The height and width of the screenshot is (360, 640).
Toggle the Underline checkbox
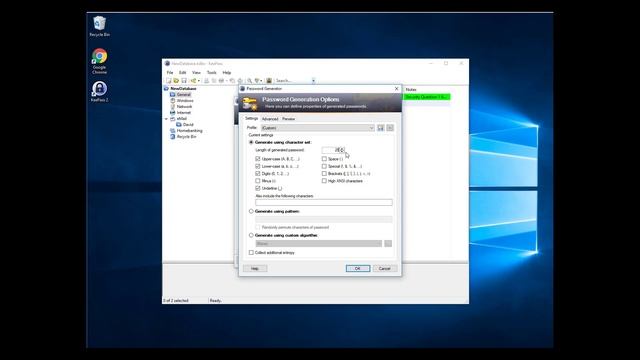(258, 188)
